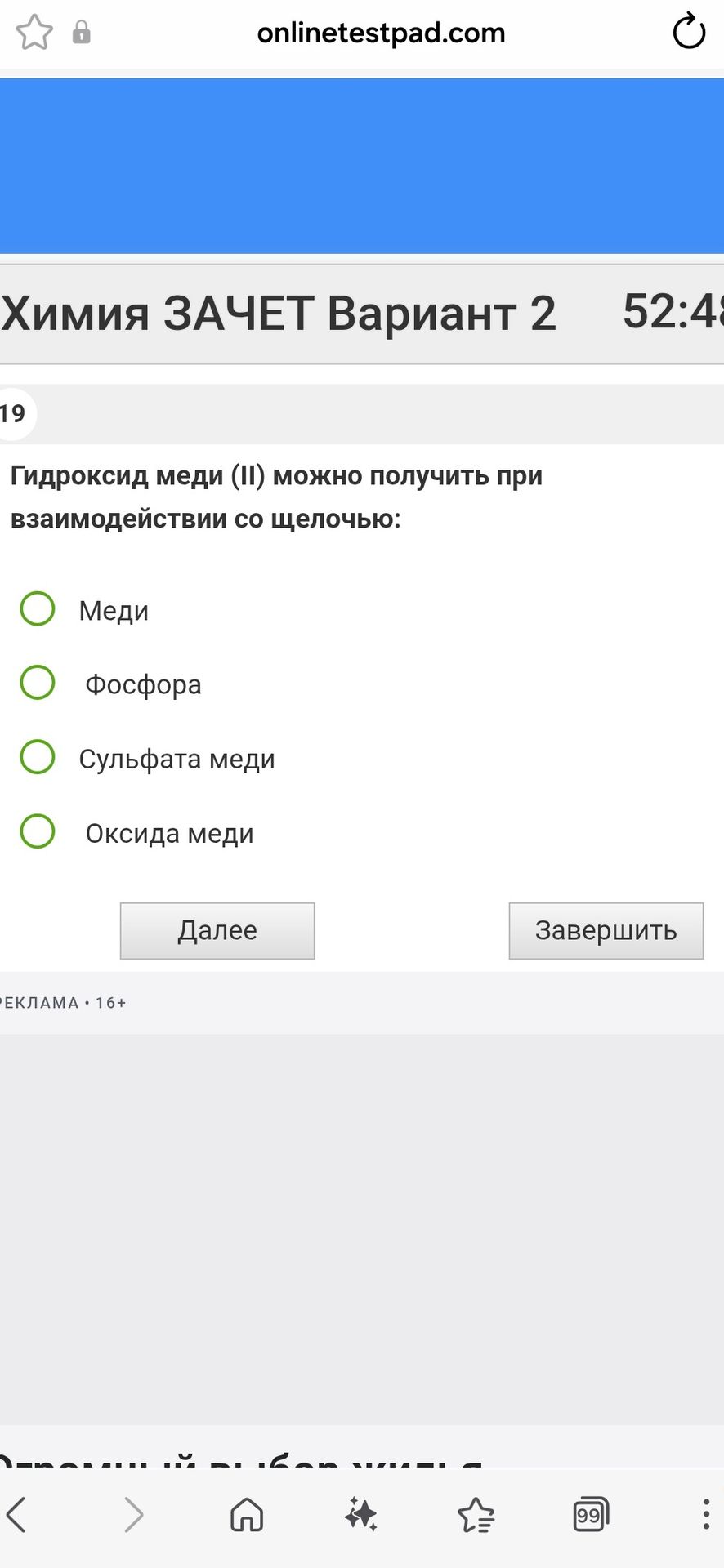
Task: Open the browser home page icon
Action: [x=247, y=1515]
